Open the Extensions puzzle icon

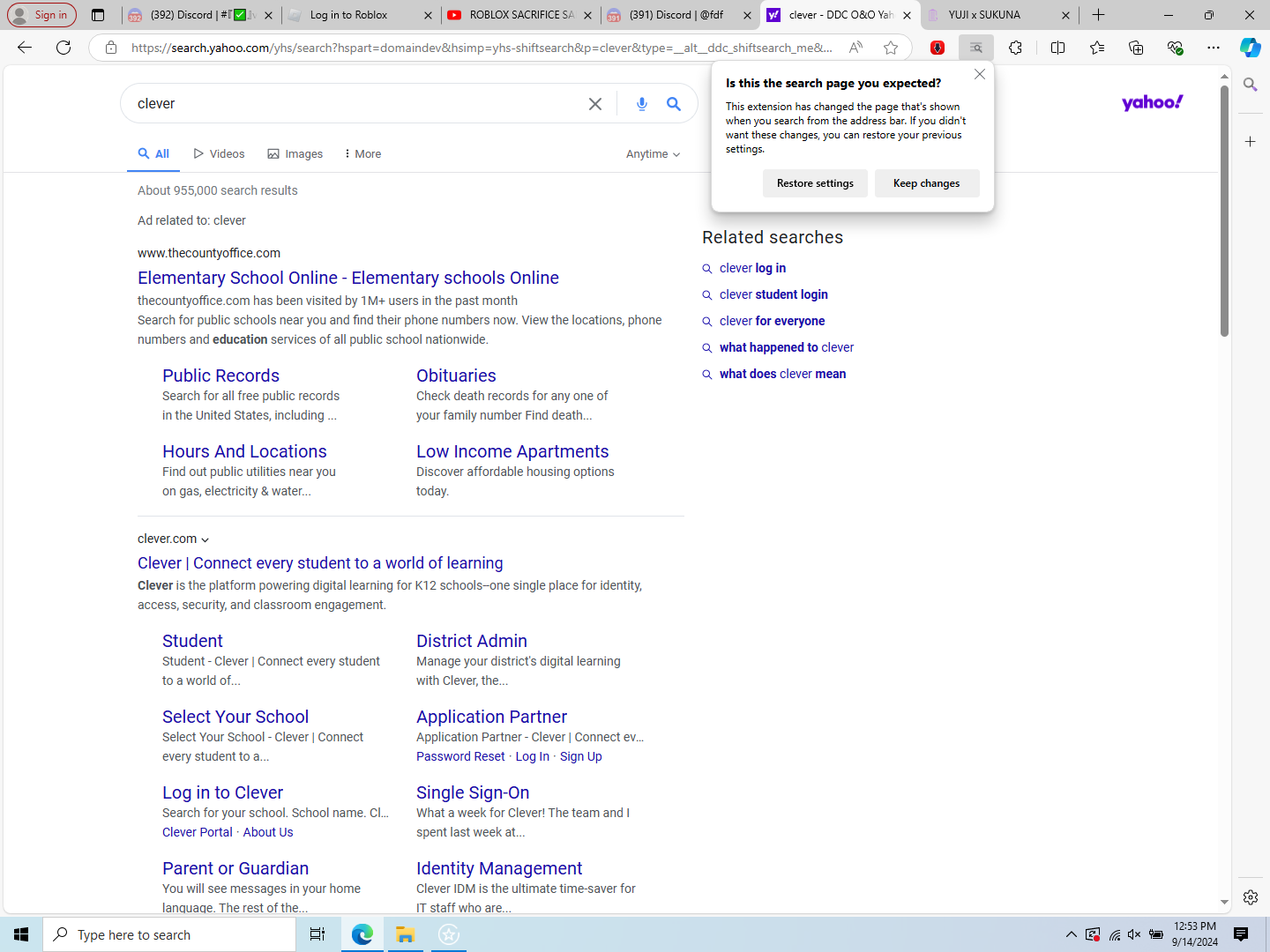tap(1016, 48)
